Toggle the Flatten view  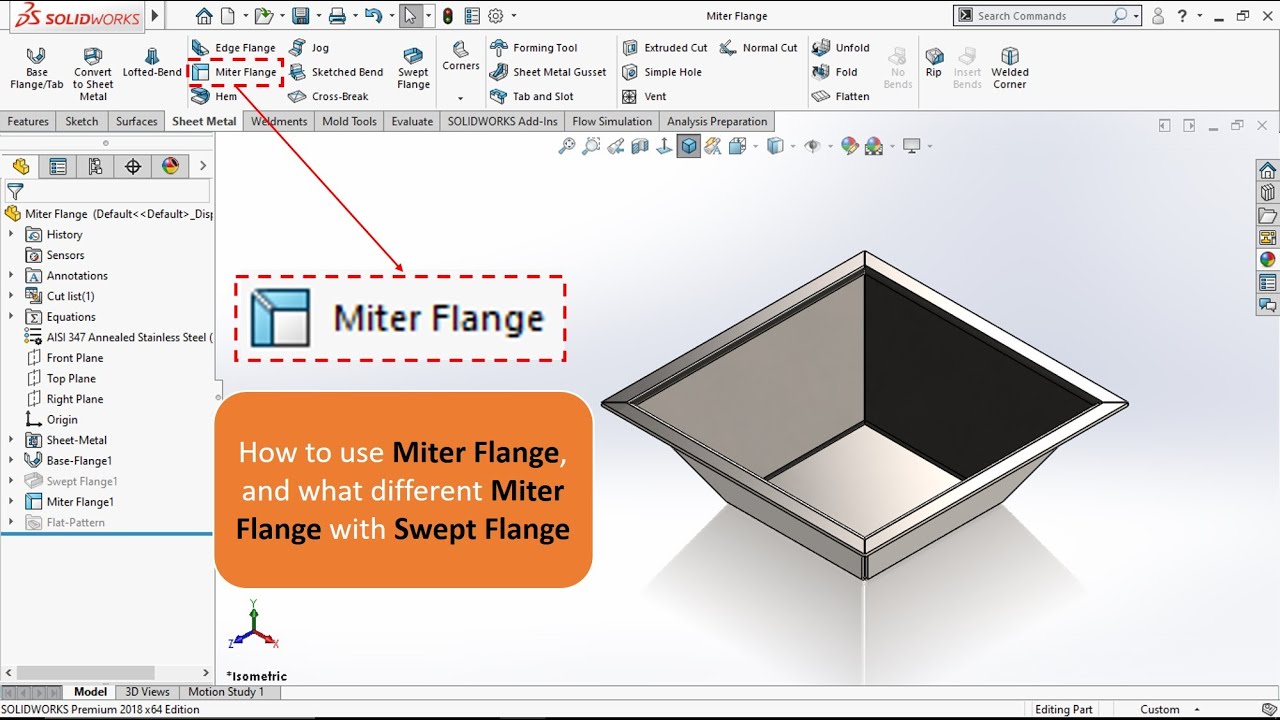point(841,96)
